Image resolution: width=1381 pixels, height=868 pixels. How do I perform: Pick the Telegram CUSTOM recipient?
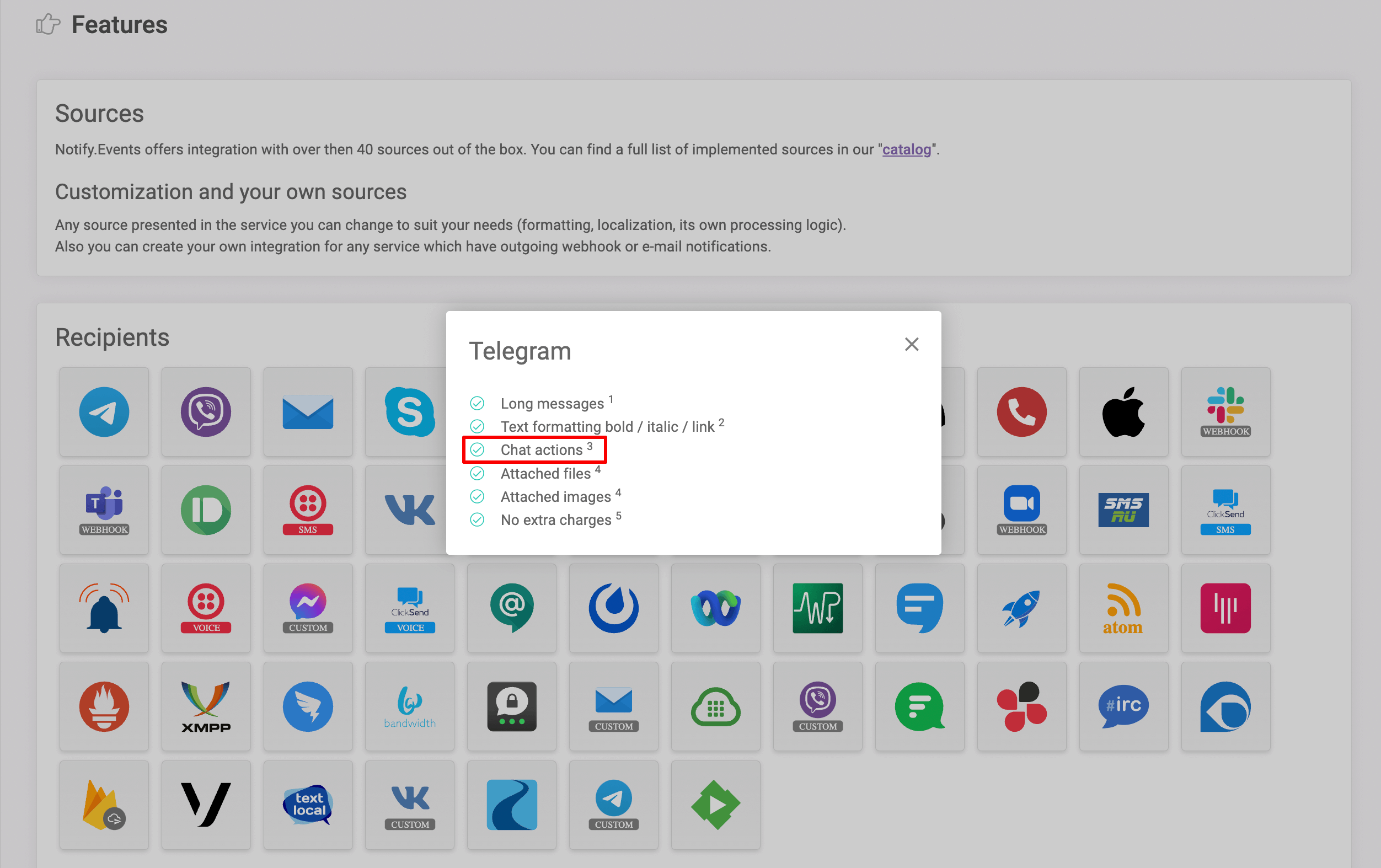point(614,805)
